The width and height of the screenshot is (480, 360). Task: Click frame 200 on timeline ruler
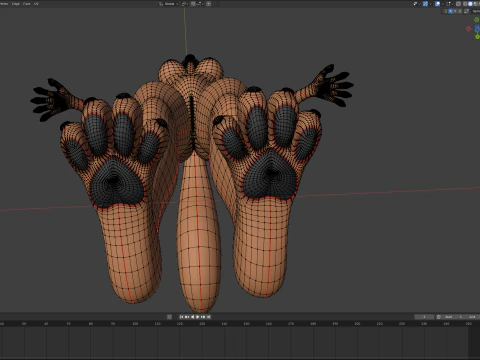pyautogui.click(x=357, y=324)
